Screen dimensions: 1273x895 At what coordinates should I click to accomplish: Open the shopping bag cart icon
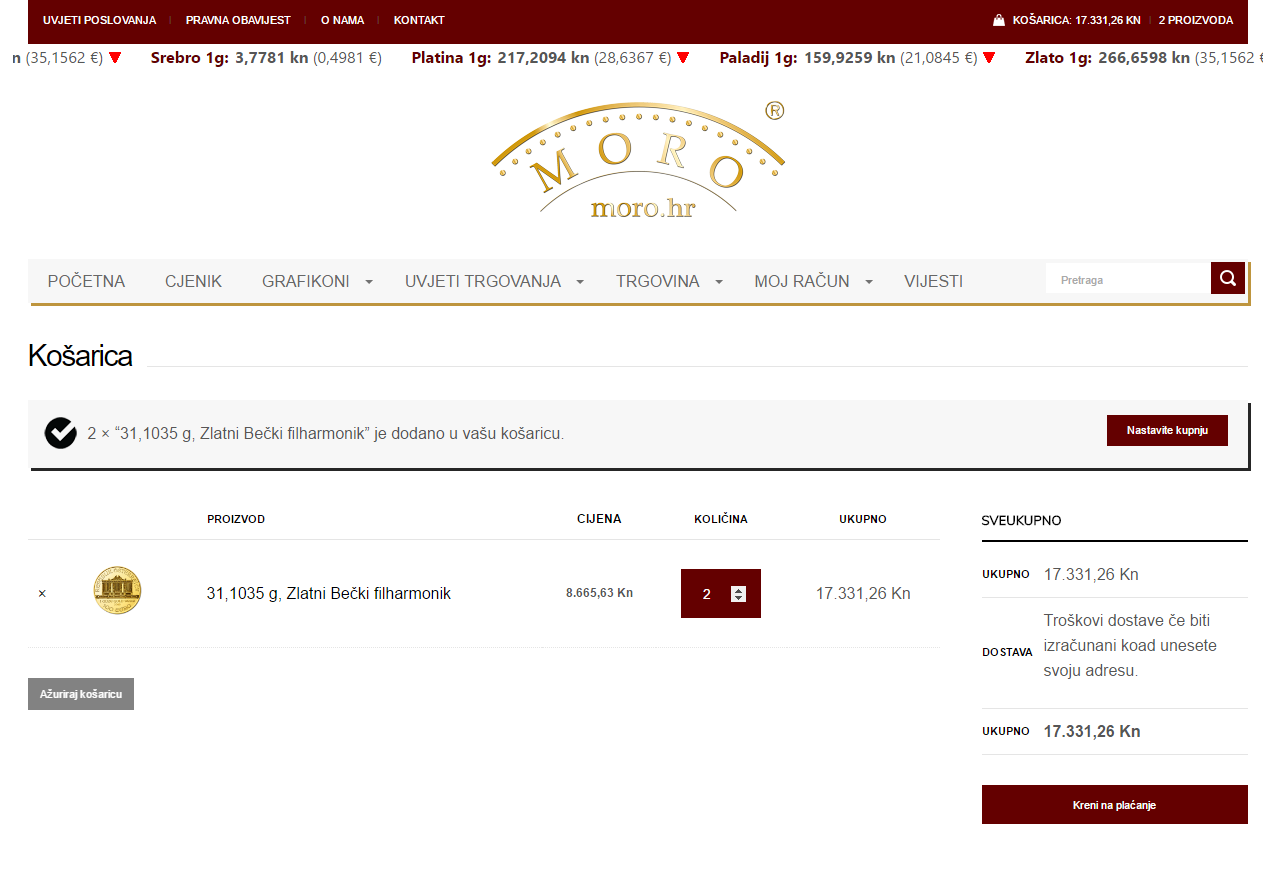click(x=999, y=20)
